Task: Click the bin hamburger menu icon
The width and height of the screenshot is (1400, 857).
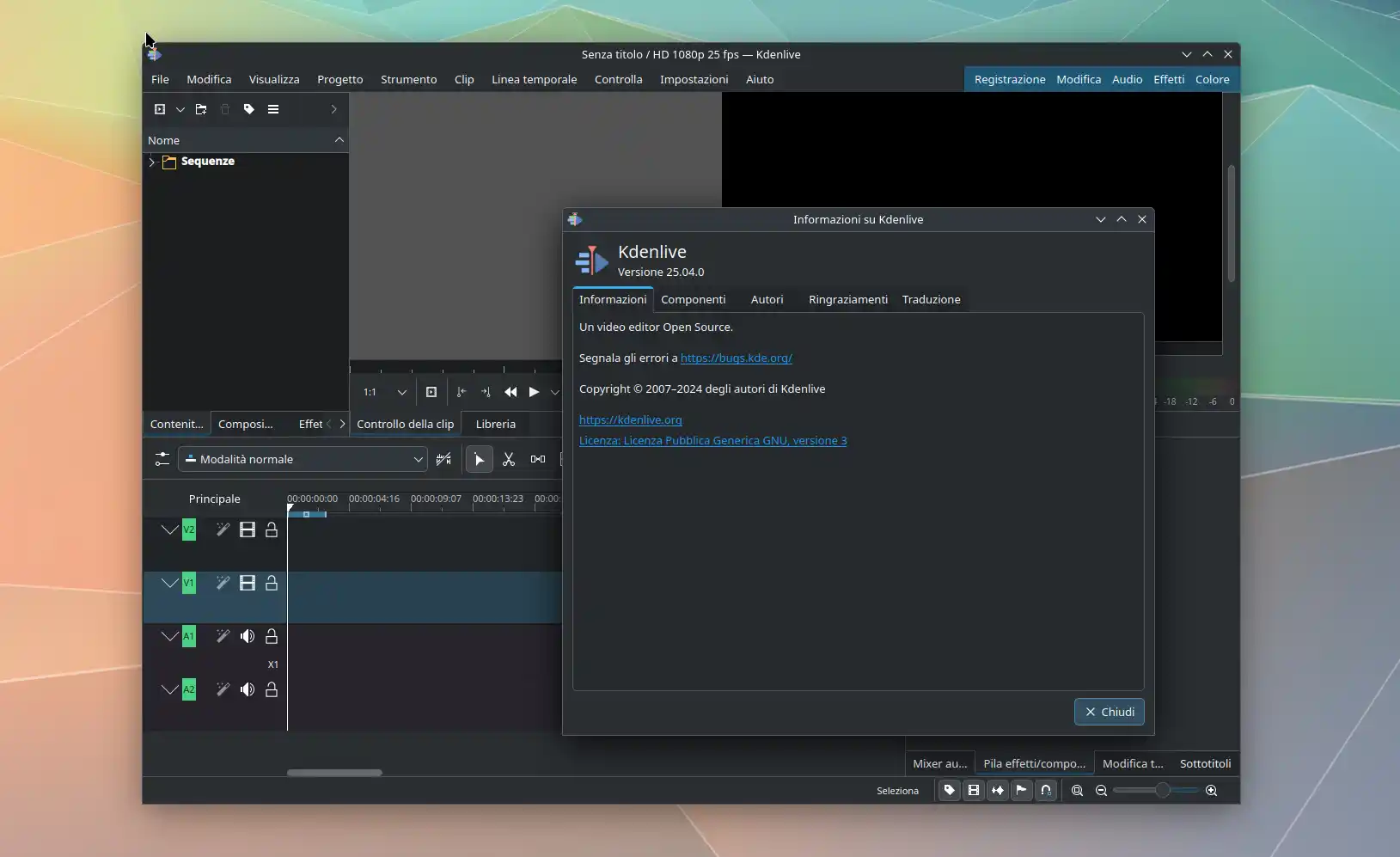Action: [x=273, y=109]
